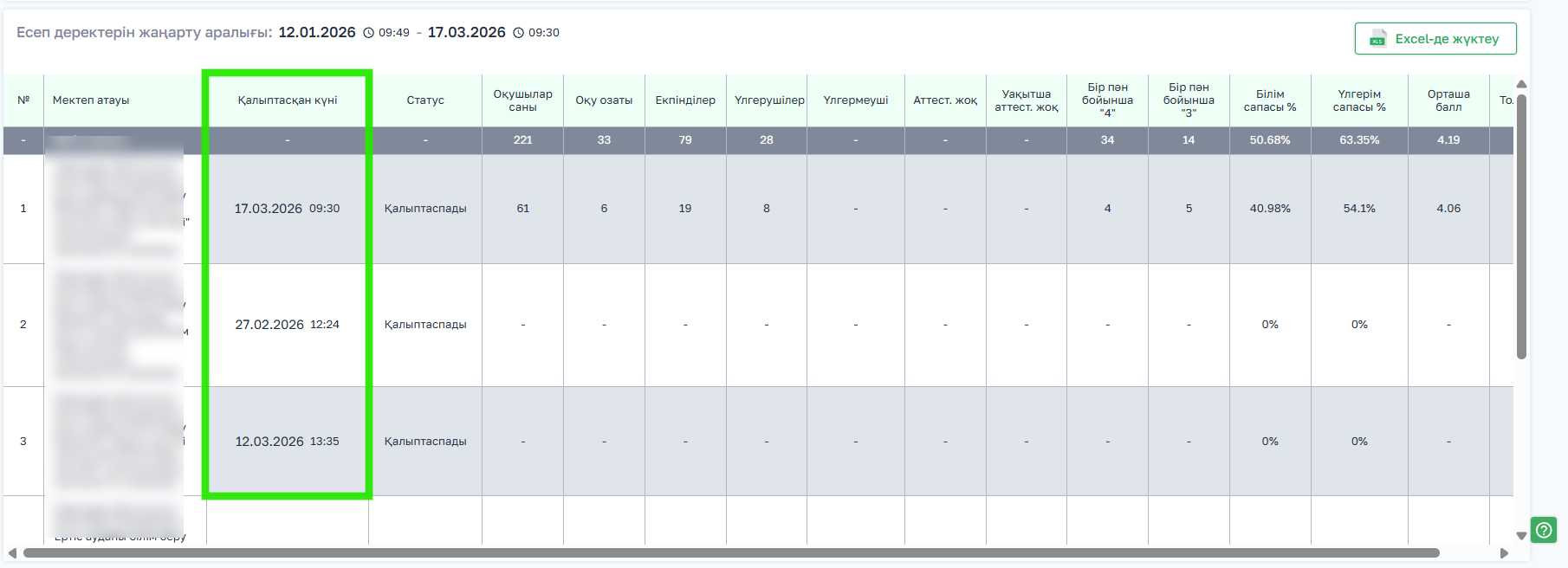Click the summary average score 4.19
The image size is (1568, 568).
[1448, 140]
